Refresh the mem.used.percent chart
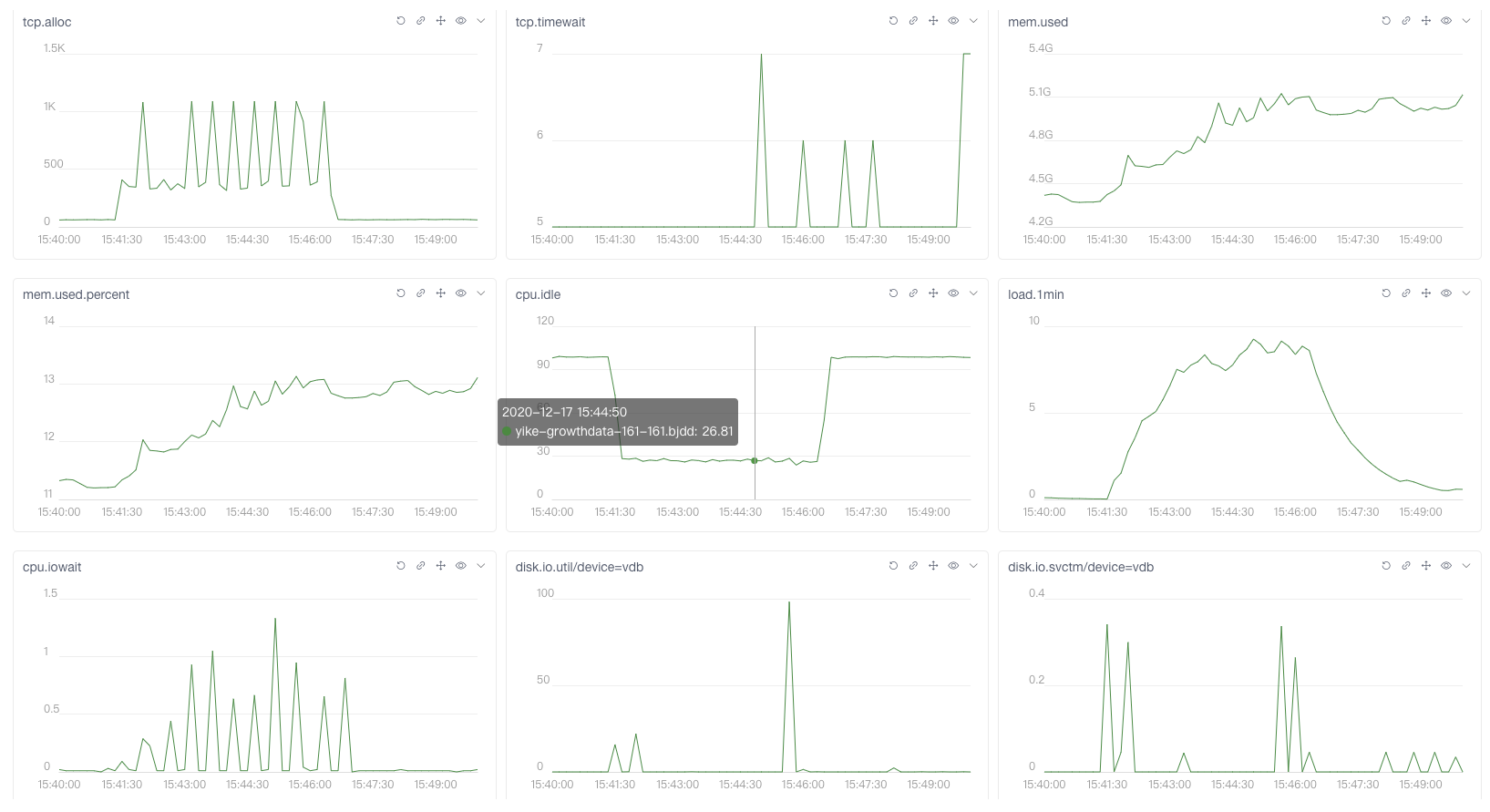 tap(401, 293)
